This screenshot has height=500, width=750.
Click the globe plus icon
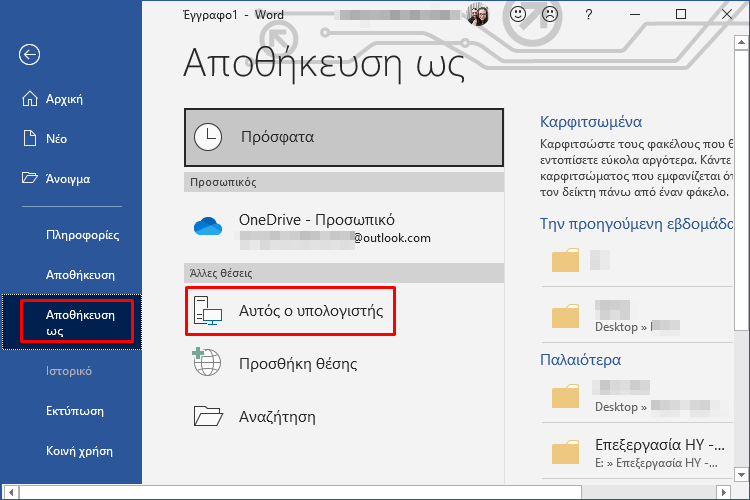[206, 362]
